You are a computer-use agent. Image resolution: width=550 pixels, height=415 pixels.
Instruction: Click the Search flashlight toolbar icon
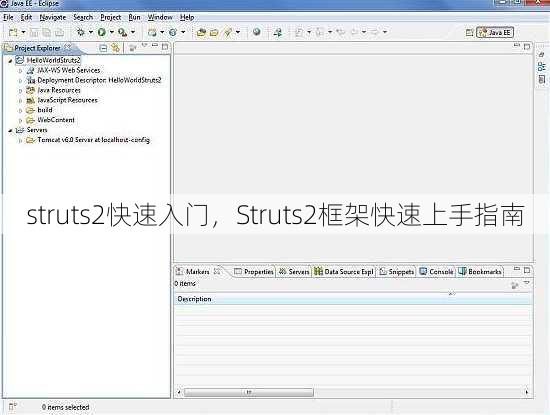tap(228, 33)
